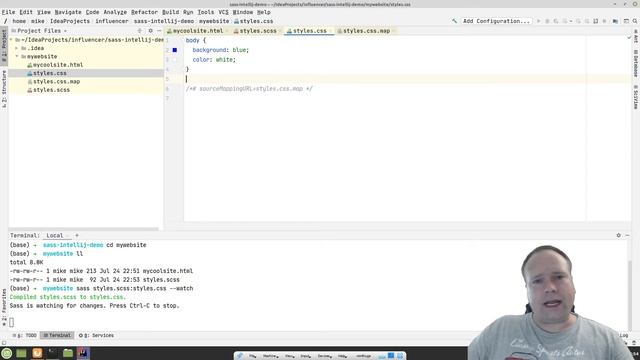Add a new terminal session tab
Image resolution: width=640 pixels, height=360 pixels.
point(76,236)
